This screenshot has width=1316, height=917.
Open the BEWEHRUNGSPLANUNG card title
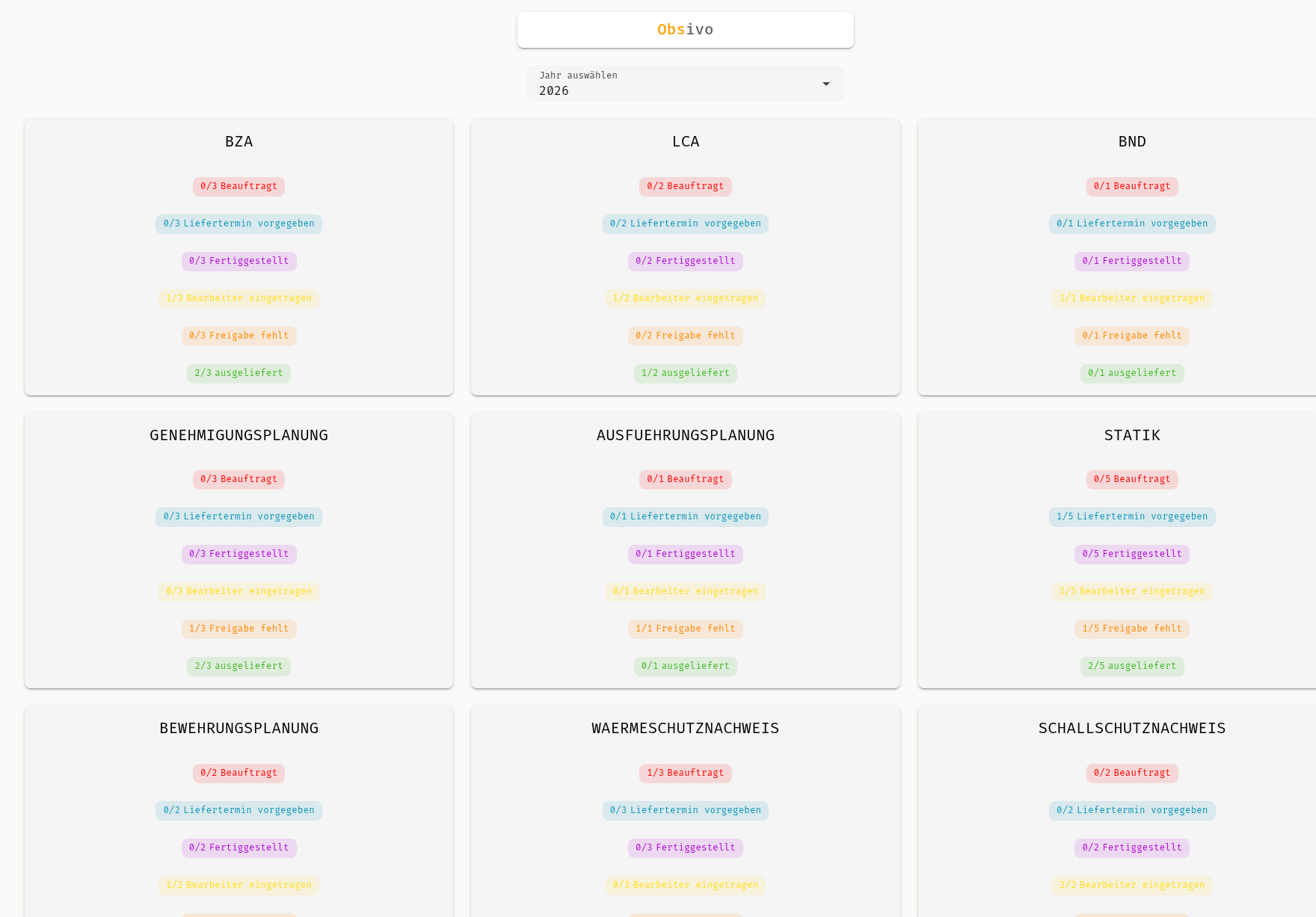pos(239,729)
